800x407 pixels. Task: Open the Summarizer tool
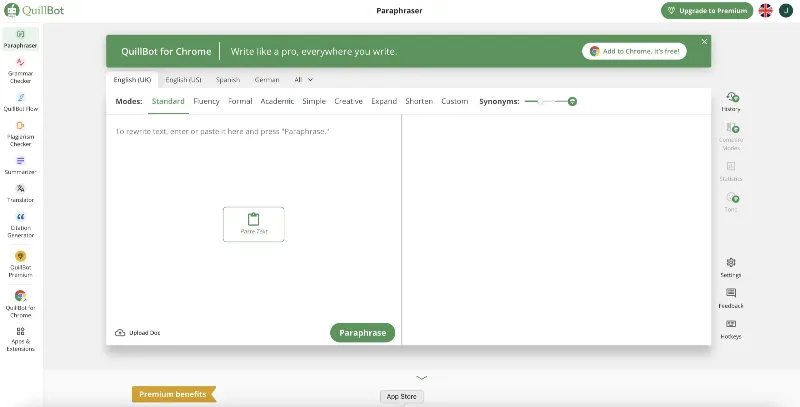(x=20, y=165)
